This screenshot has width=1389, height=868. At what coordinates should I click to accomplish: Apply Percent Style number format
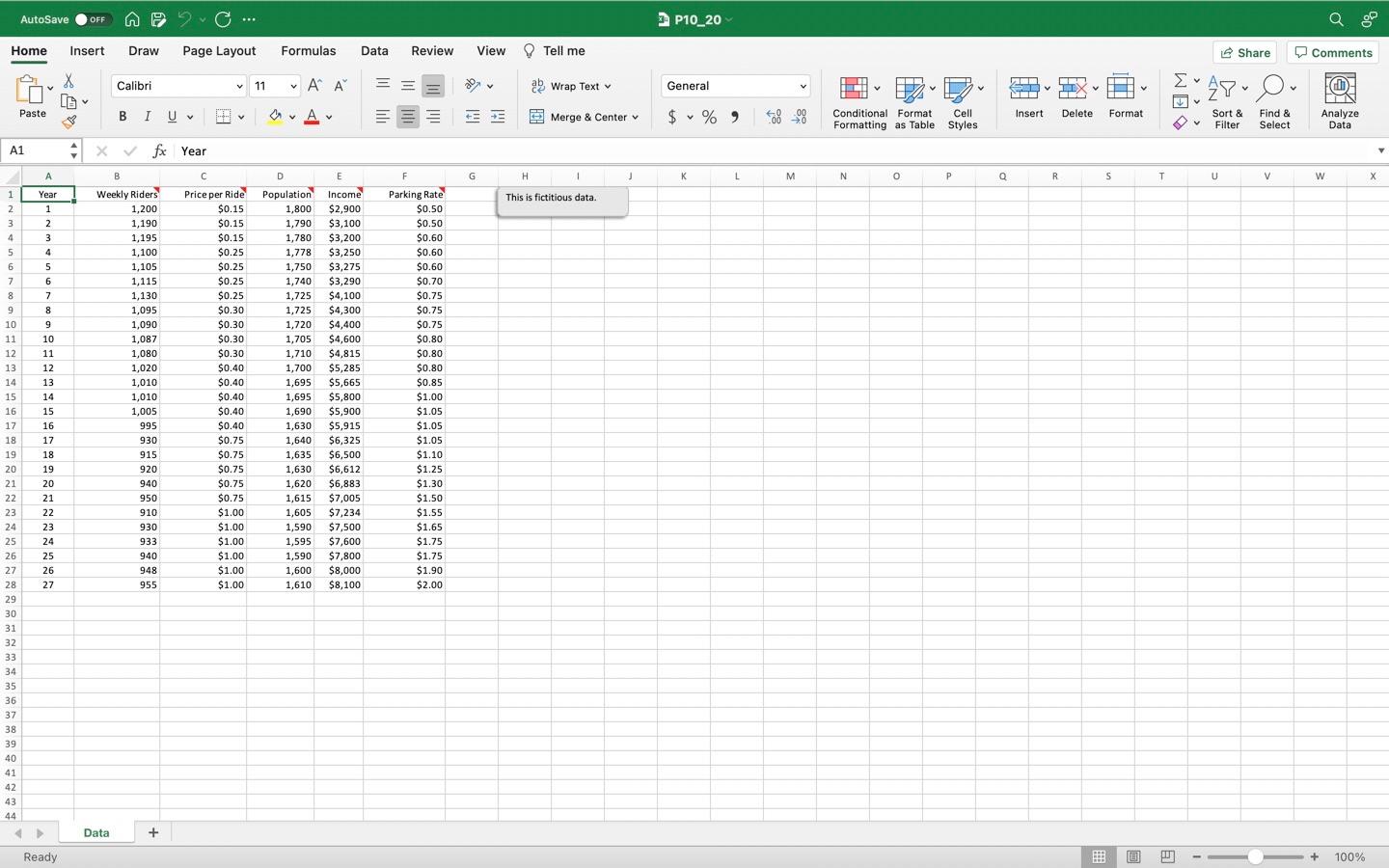tap(709, 117)
